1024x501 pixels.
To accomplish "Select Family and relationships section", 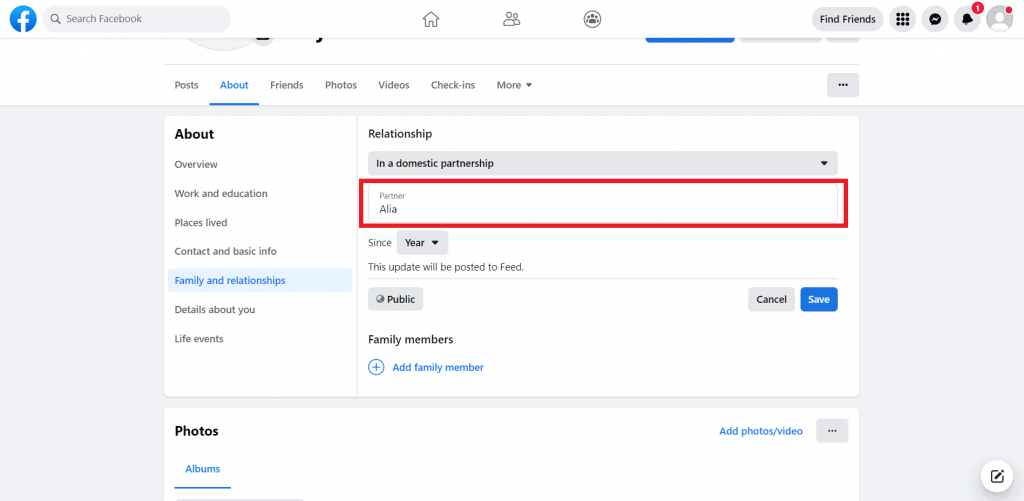I will pyautogui.click(x=260, y=280).
